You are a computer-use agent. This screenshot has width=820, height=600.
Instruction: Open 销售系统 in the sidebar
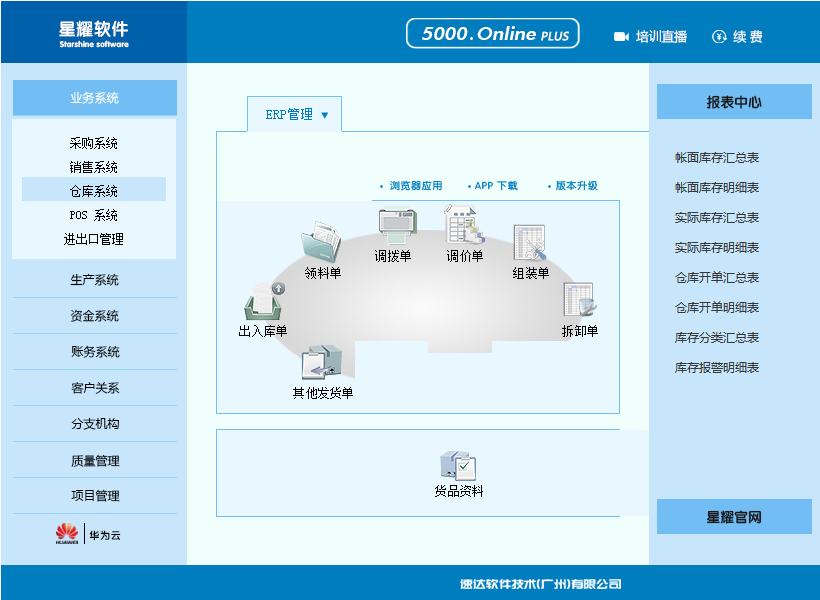(x=94, y=167)
